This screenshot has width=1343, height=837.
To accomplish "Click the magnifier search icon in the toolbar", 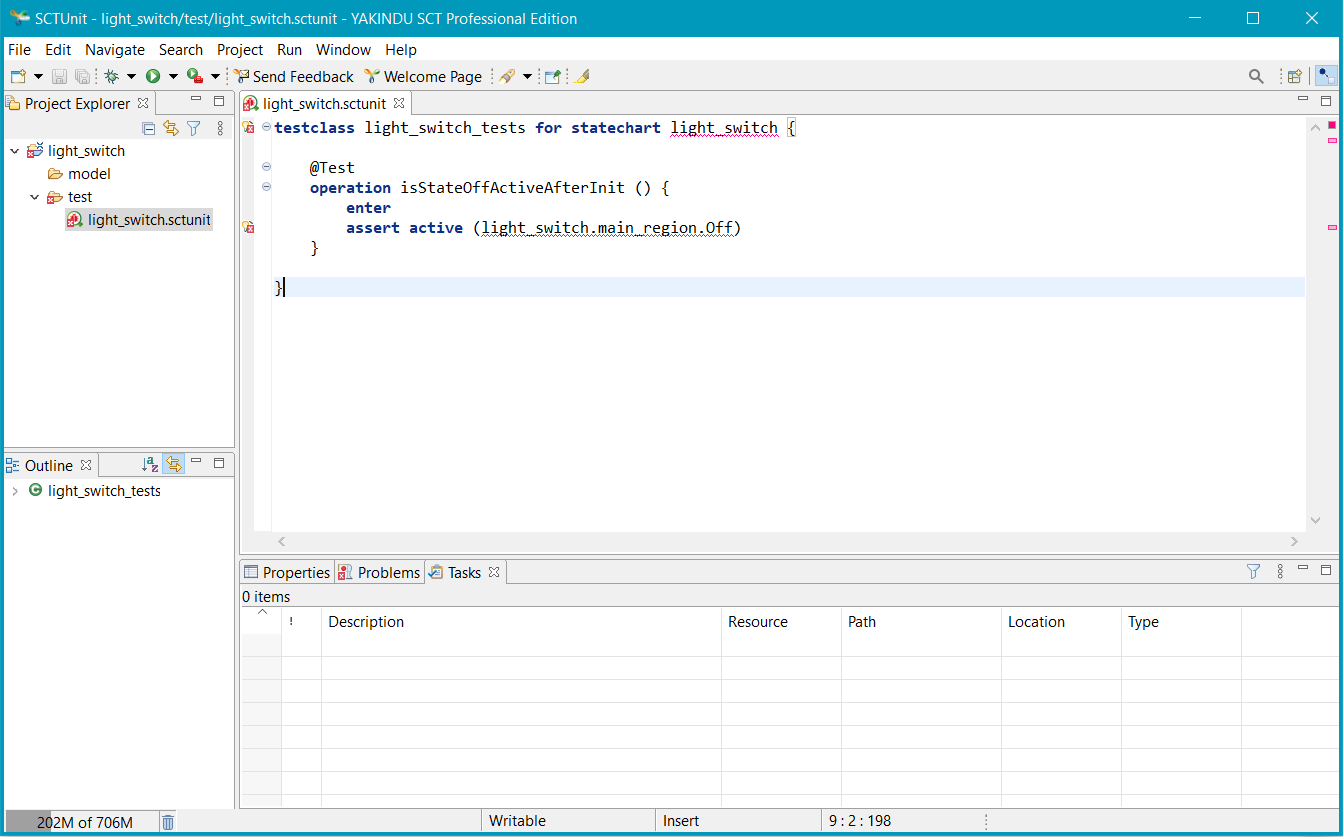I will click(x=1256, y=76).
